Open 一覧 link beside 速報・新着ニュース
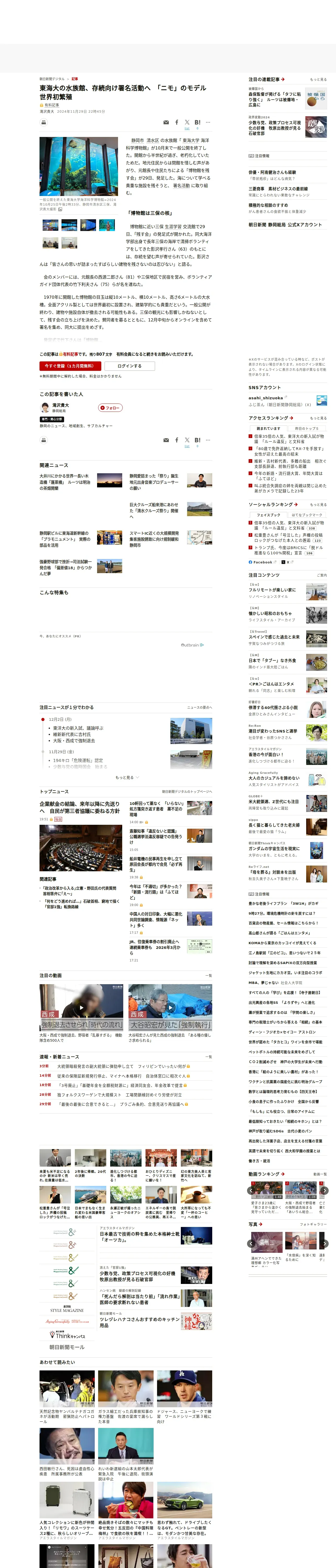The height and width of the screenshot is (1568, 336). [x=209, y=1057]
